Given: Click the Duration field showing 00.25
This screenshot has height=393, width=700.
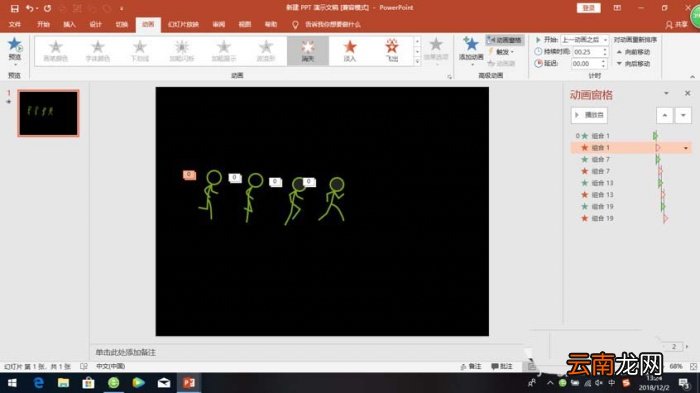Looking at the screenshot, I should [586, 52].
